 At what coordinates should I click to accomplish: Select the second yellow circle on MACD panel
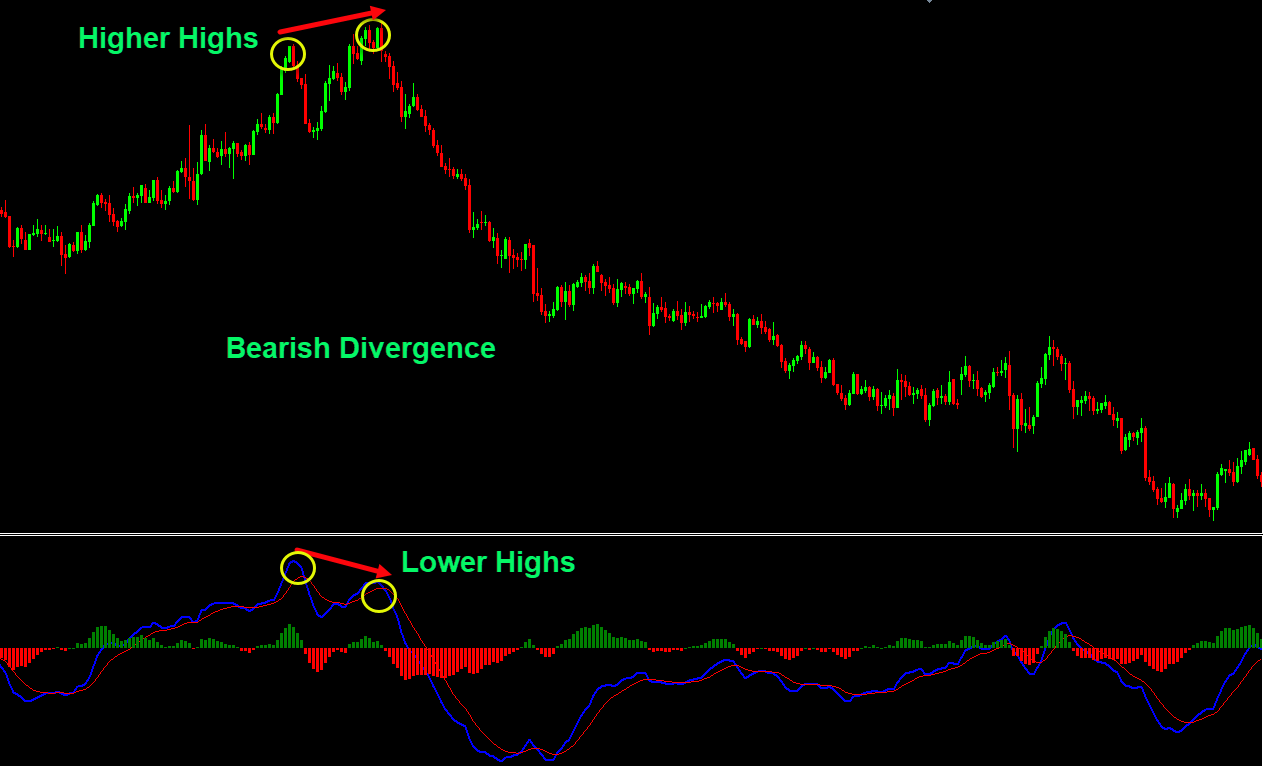click(379, 596)
